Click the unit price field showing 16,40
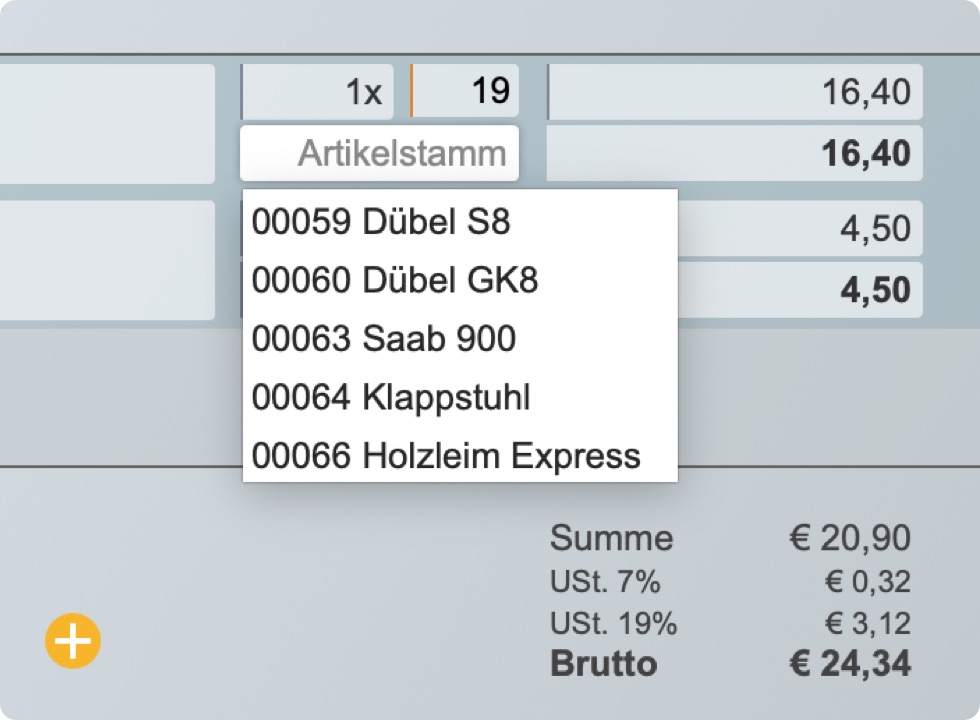Screen dimensions: 980x720 pos(735,92)
